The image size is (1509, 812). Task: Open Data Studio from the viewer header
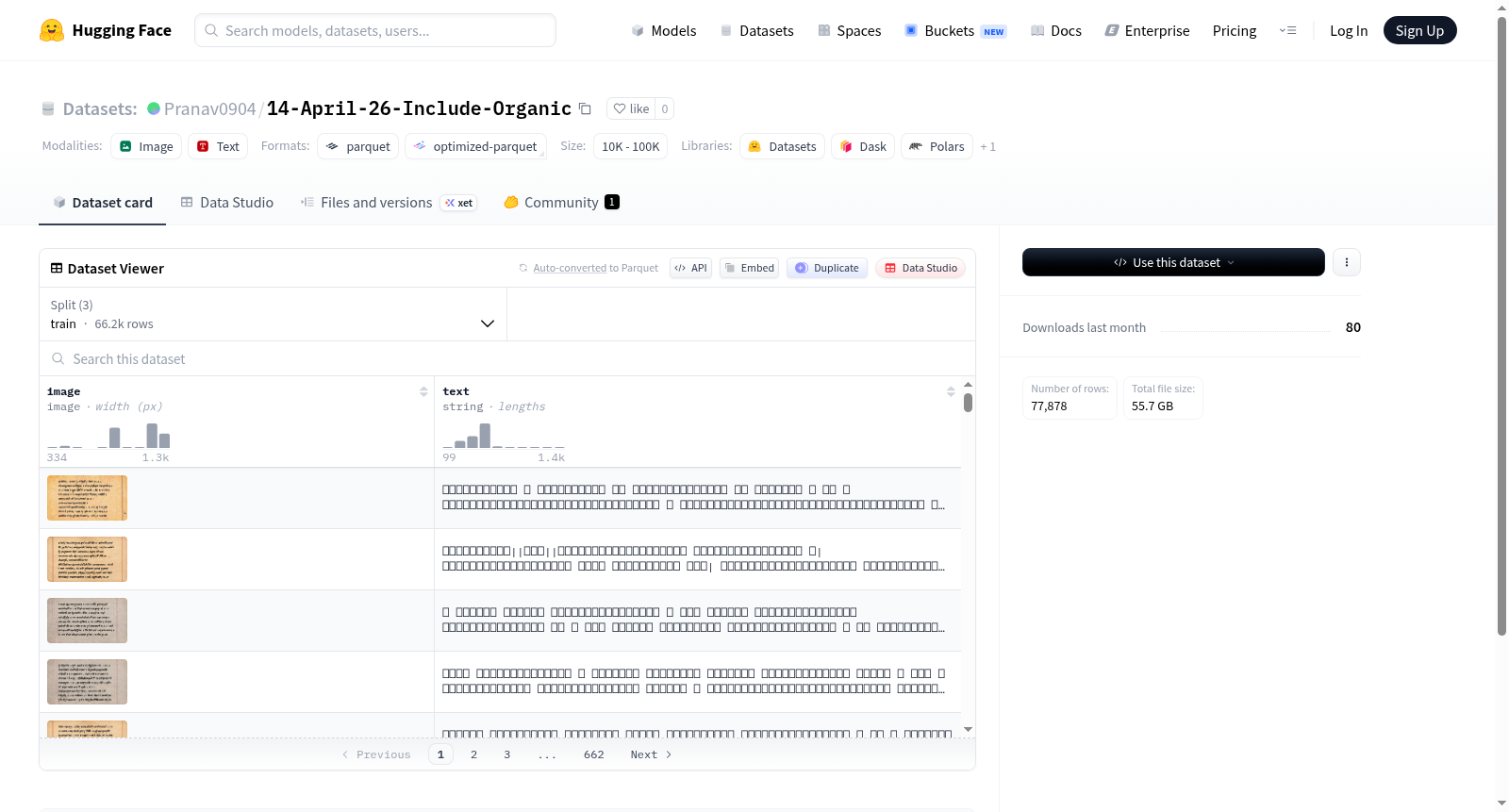coord(920,268)
